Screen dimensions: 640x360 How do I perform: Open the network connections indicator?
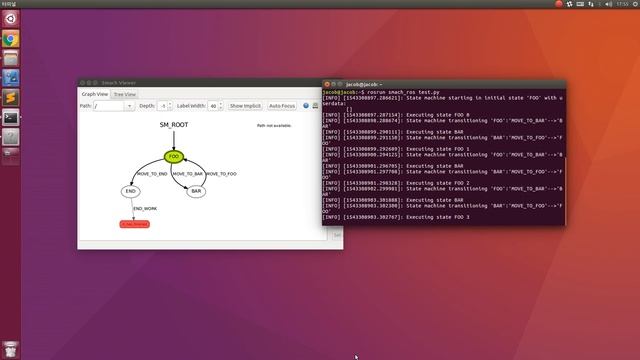[591, 4]
